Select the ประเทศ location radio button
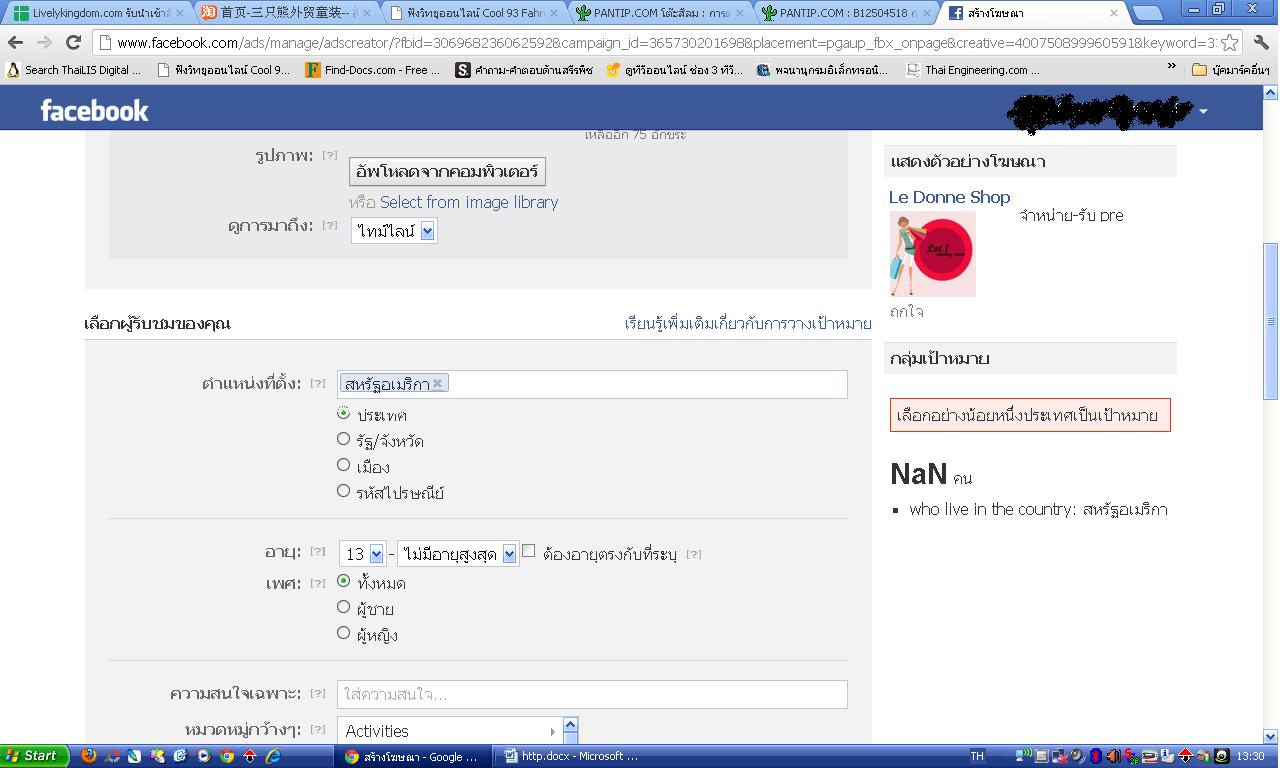Viewport: 1280px width, 768px height. 343,413
